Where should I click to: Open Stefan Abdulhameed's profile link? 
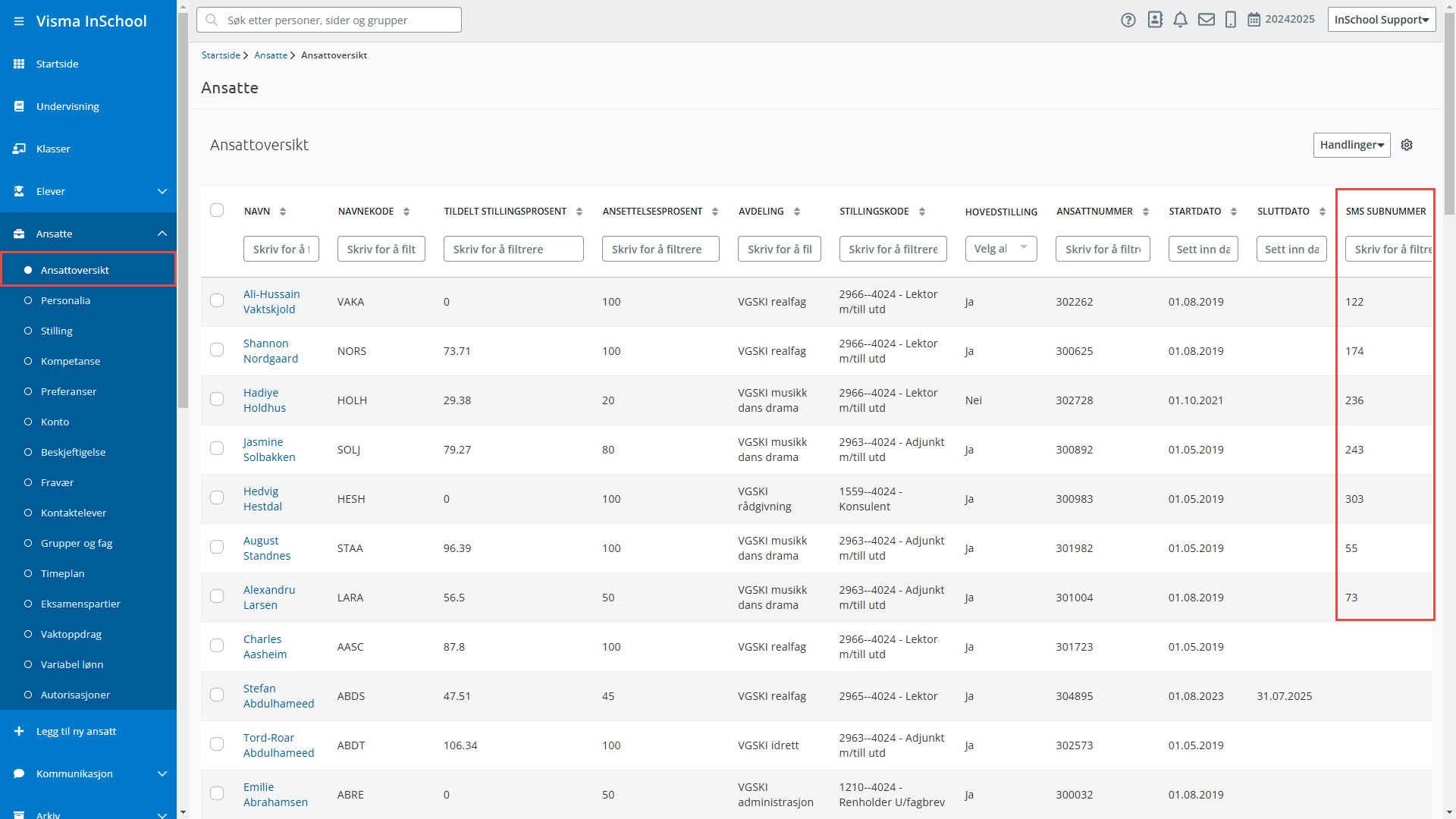coord(278,696)
